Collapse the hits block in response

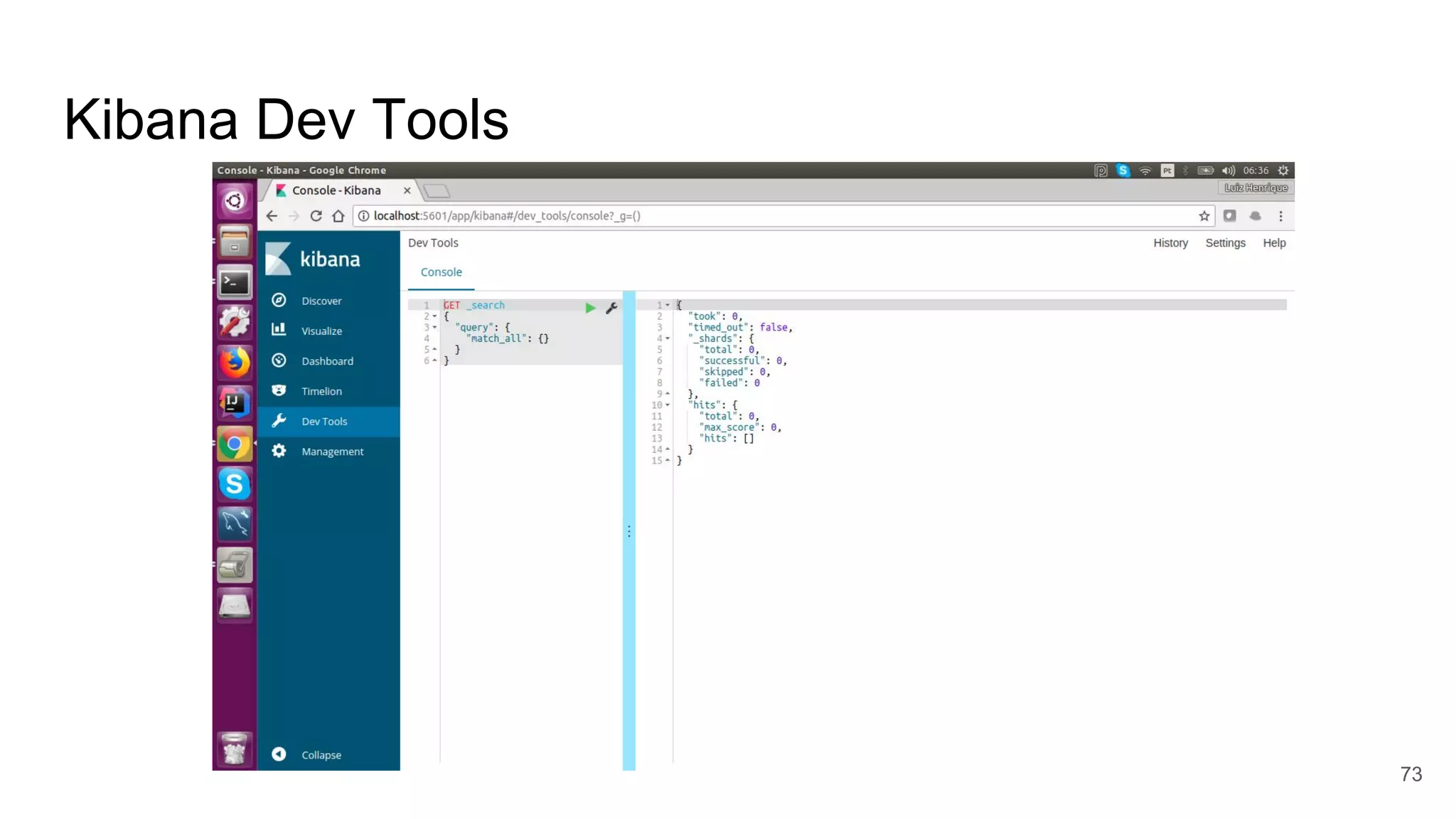(x=668, y=405)
